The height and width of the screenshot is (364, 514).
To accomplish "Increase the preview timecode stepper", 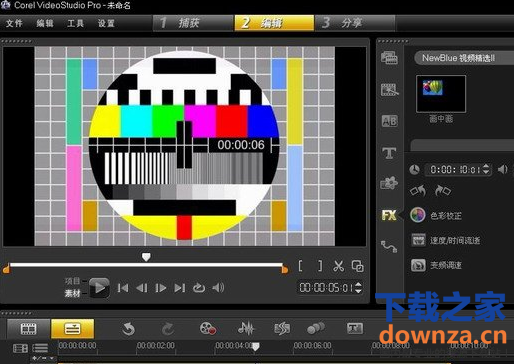I will pos(358,284).
